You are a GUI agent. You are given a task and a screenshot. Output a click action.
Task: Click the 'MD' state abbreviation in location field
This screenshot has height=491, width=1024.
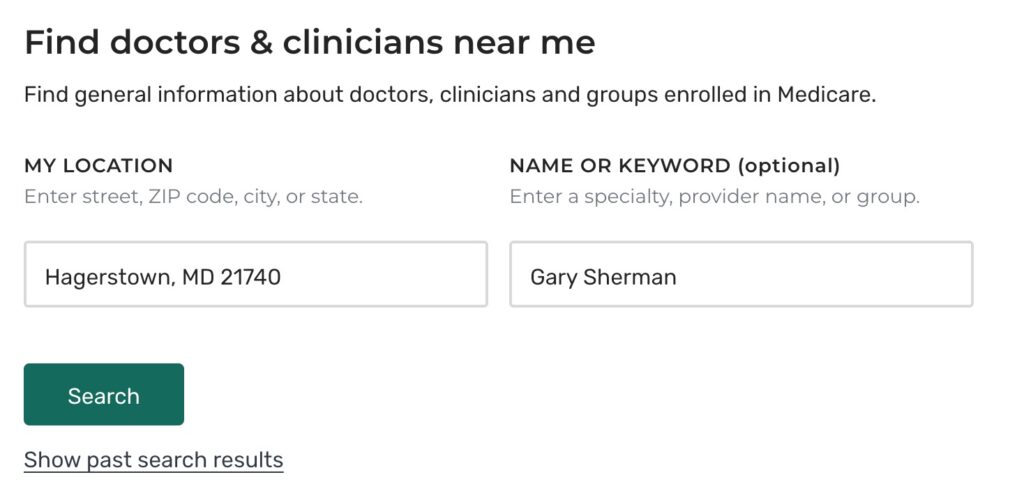pos(197,276)
